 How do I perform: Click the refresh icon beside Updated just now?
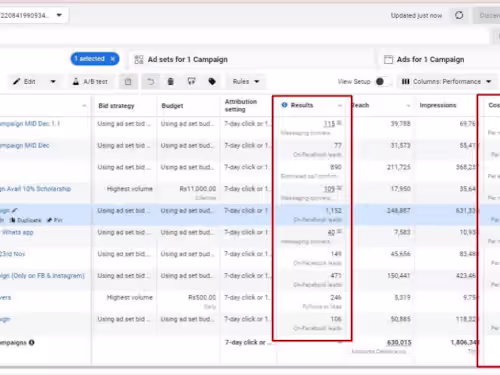click(x=459, y=15)
